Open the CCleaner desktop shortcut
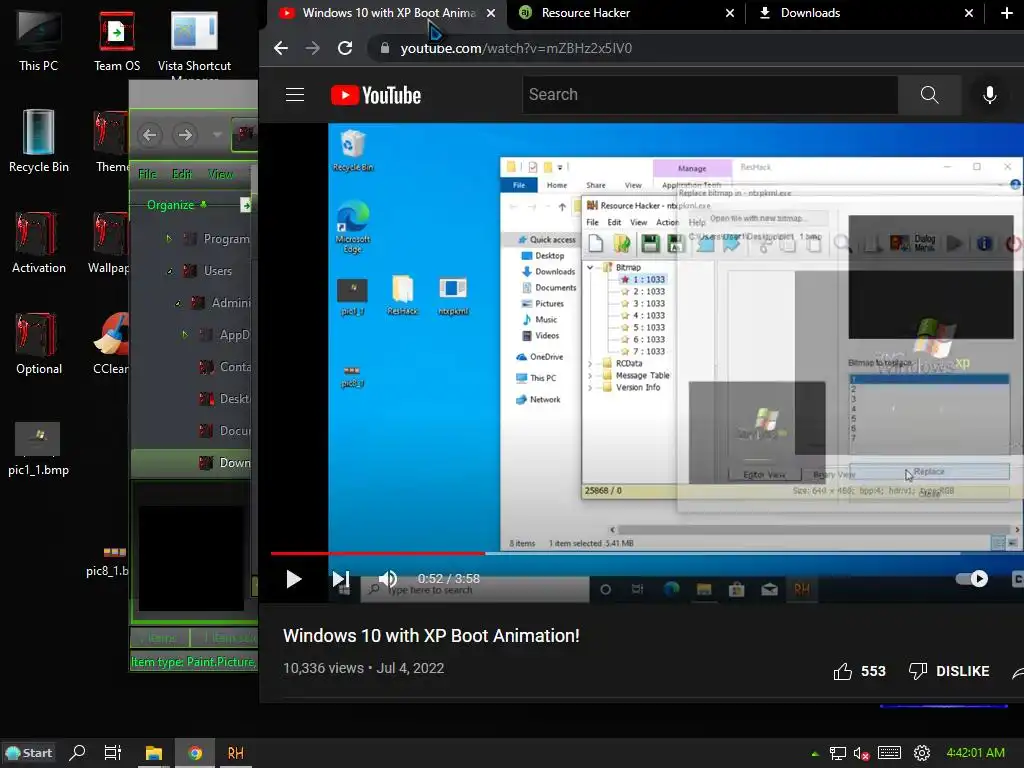This screenshot has width=1024, height=768. pyautogui.click(x=111, y=344)
